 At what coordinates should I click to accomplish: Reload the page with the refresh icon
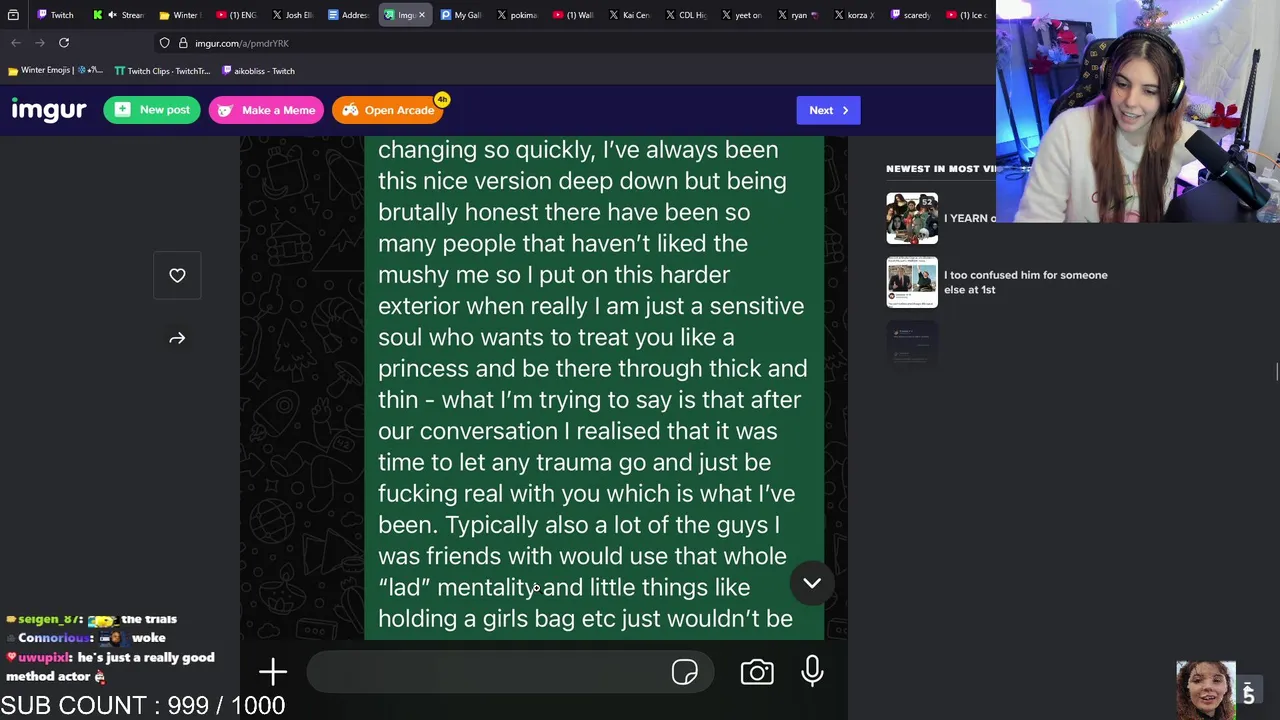click(x=64, y=43)
